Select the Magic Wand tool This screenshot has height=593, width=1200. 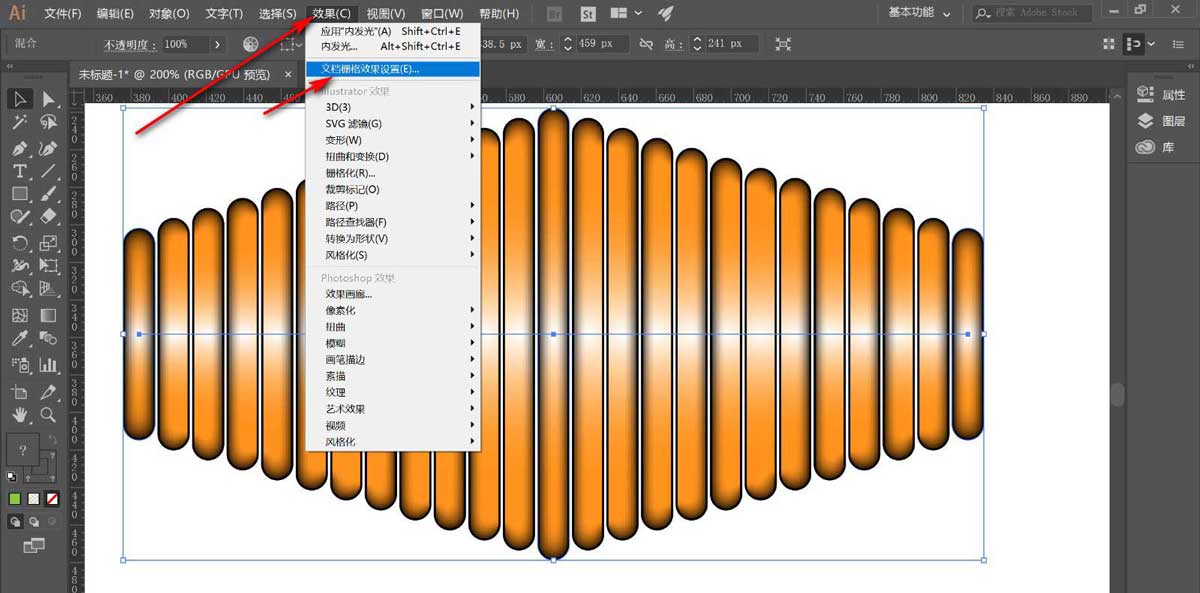coord(17,123)
